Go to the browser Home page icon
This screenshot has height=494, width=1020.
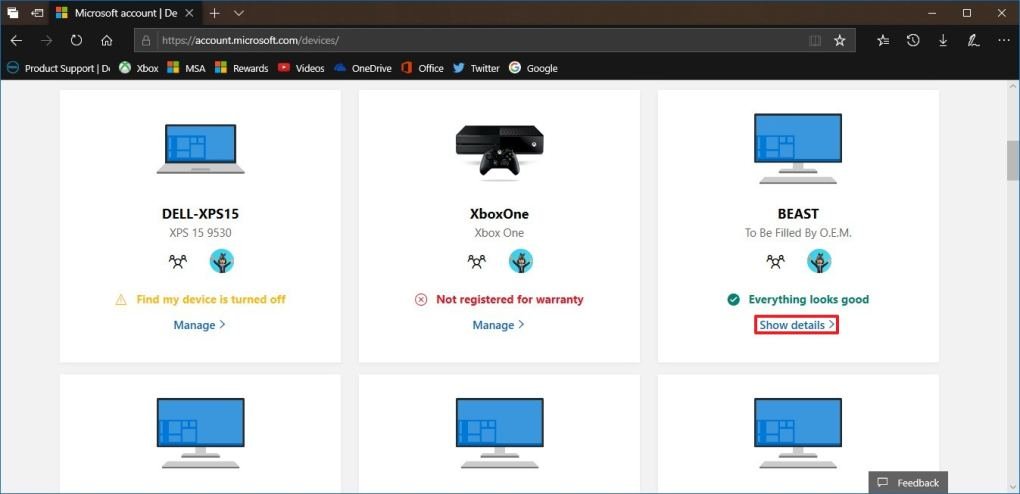[x=106, y=41]
